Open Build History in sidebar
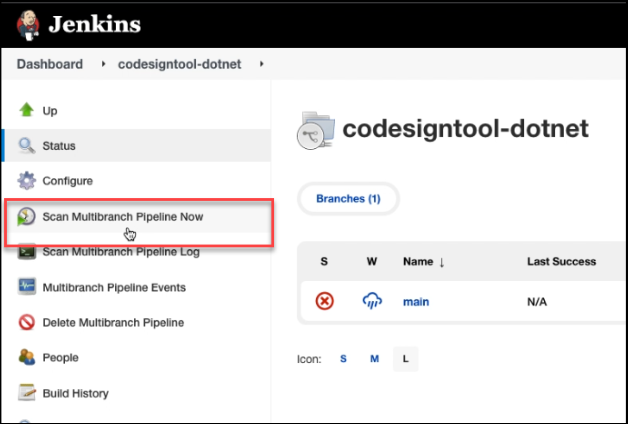Viewport: 628px width, 424px height. pyautogui.click(x=75, y=393)
